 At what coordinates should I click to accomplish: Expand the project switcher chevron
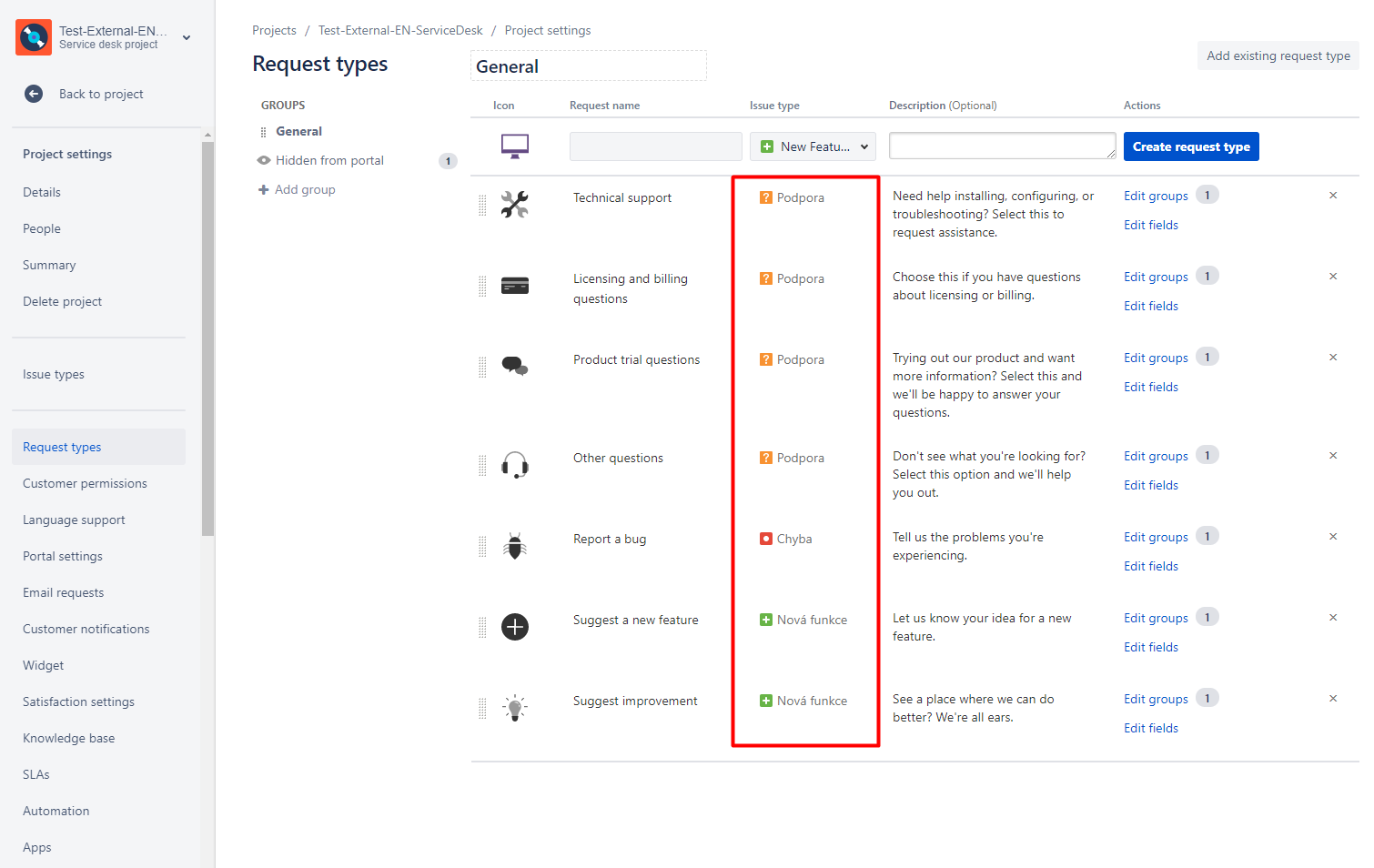point(187,37)
